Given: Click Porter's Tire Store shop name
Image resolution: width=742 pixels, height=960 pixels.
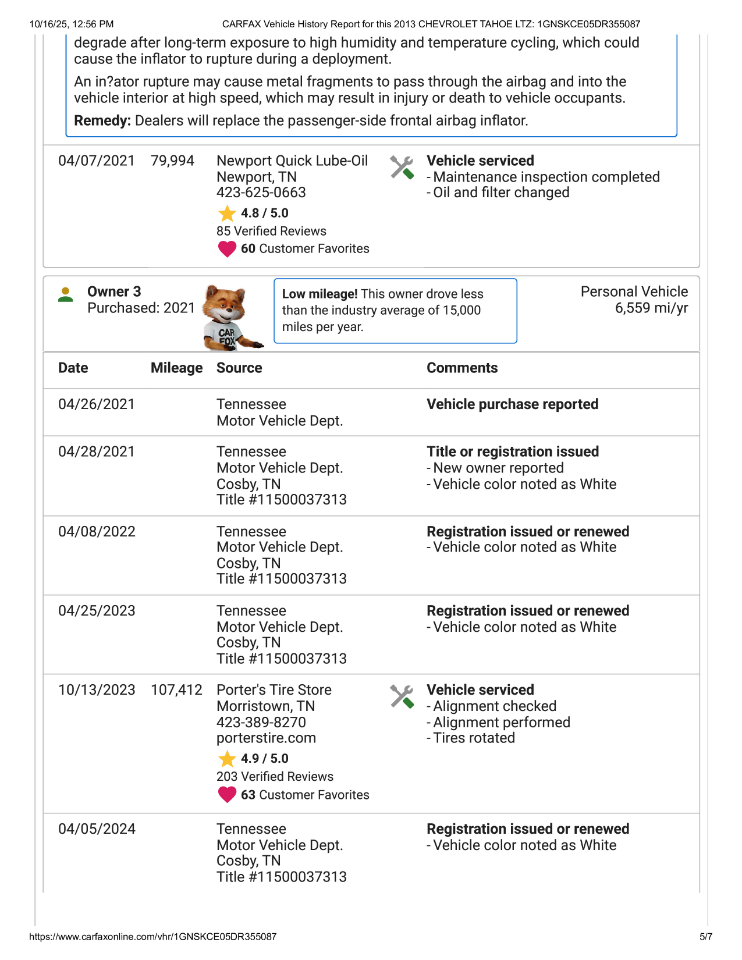Looking at the screenshot, I should coord(274,690).
